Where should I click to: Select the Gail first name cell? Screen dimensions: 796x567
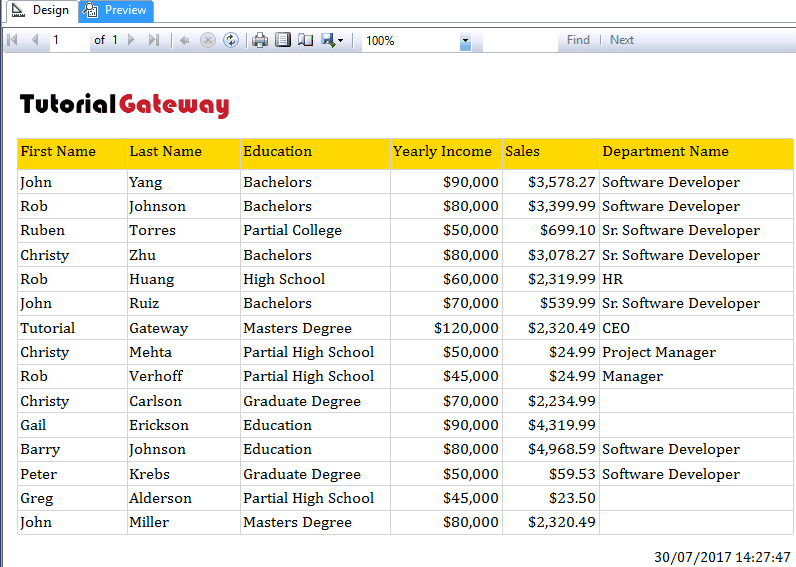tap(72, 425)
